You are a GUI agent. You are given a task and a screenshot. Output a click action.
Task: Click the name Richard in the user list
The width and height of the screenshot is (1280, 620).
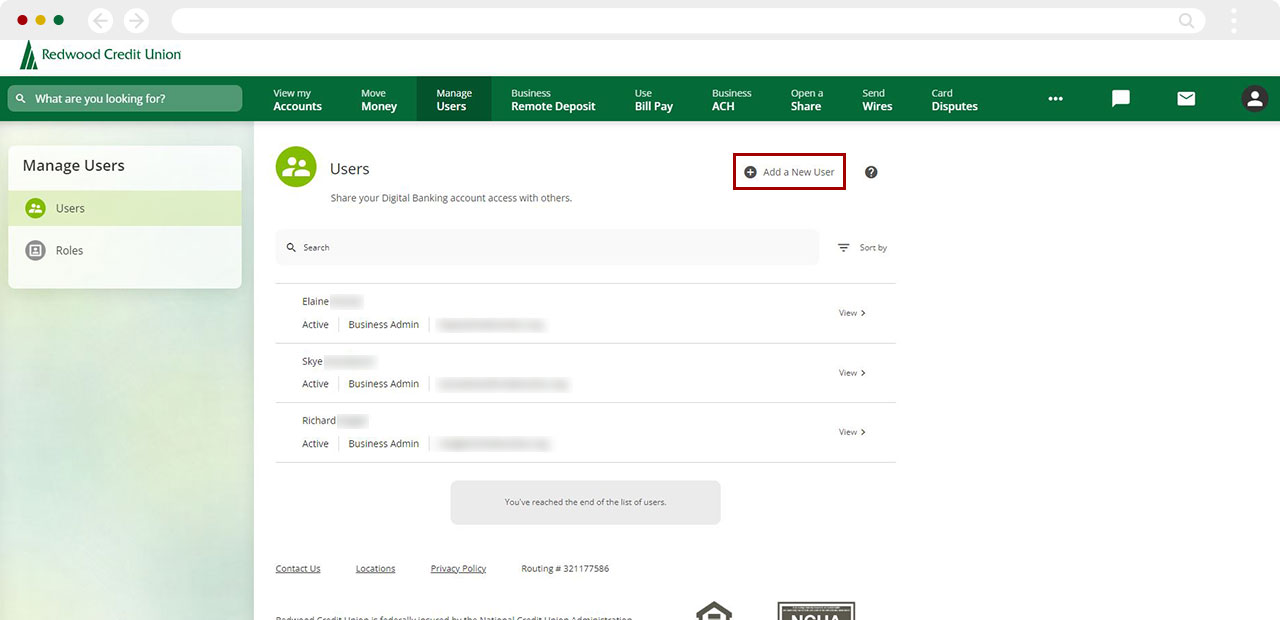[319, 421]
